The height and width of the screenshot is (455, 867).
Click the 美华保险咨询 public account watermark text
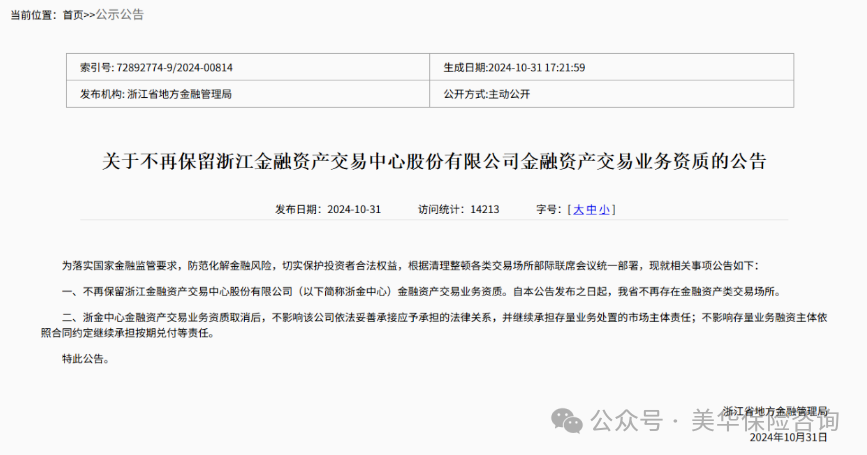point(760,422)
